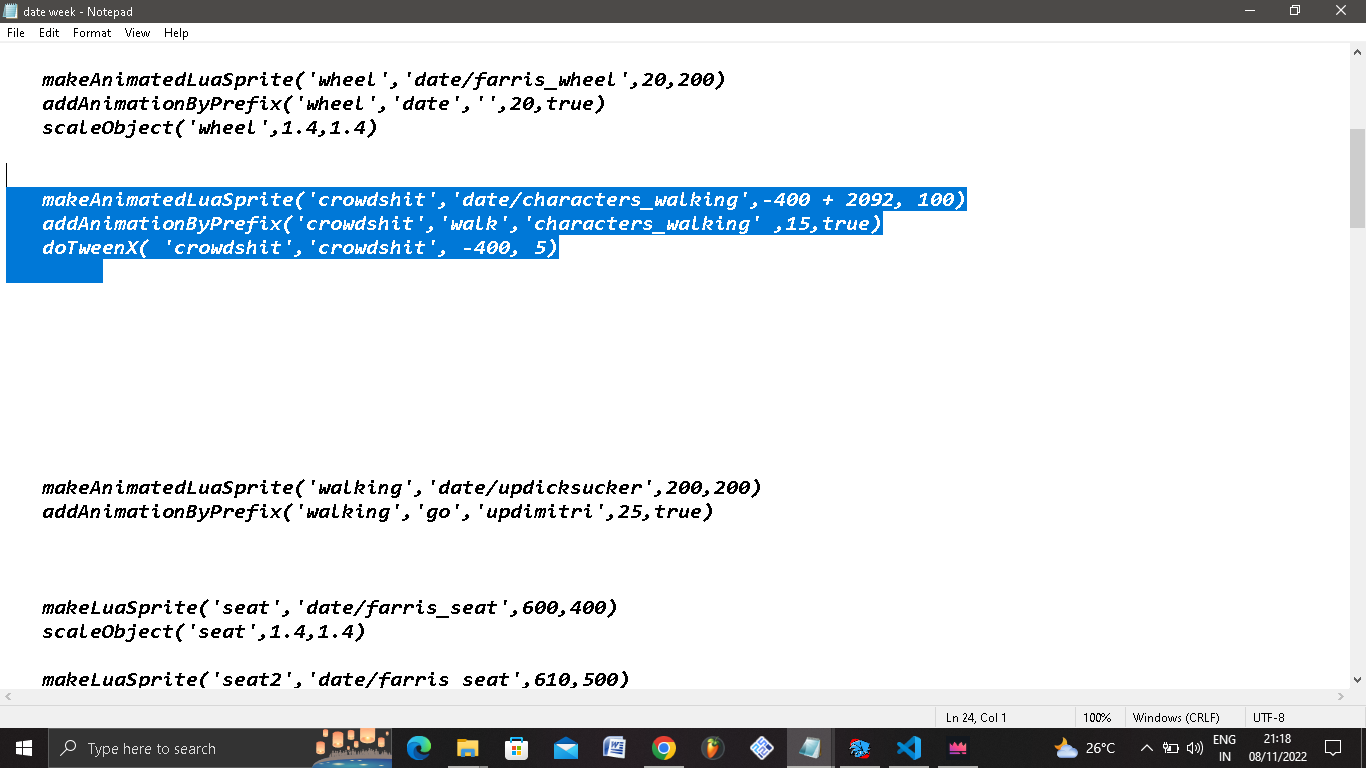Open the File menu
This screenshot has height=768, width=1366.
click(x=15, y=33)
